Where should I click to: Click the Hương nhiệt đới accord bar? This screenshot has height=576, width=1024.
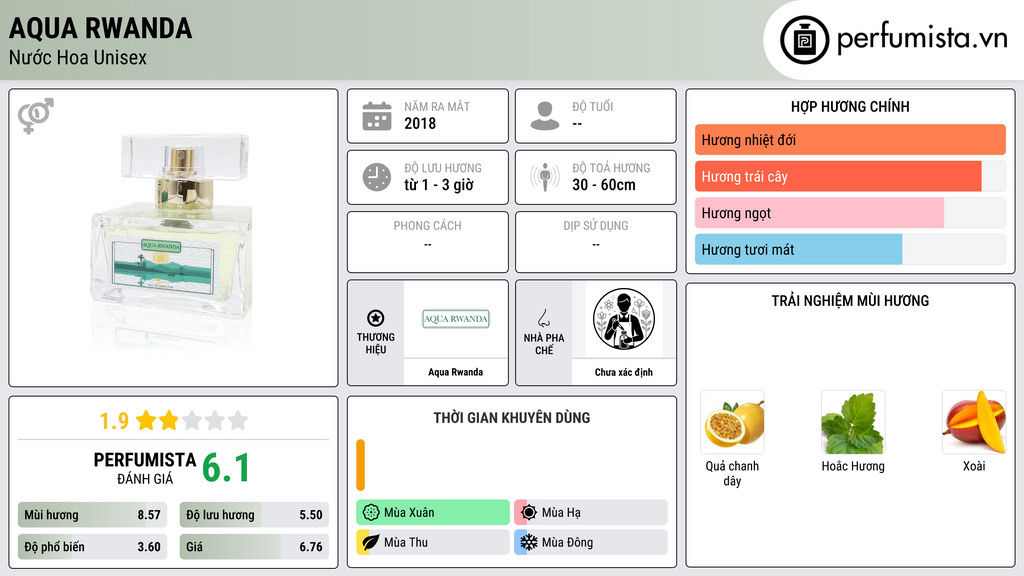coord(850,140)
